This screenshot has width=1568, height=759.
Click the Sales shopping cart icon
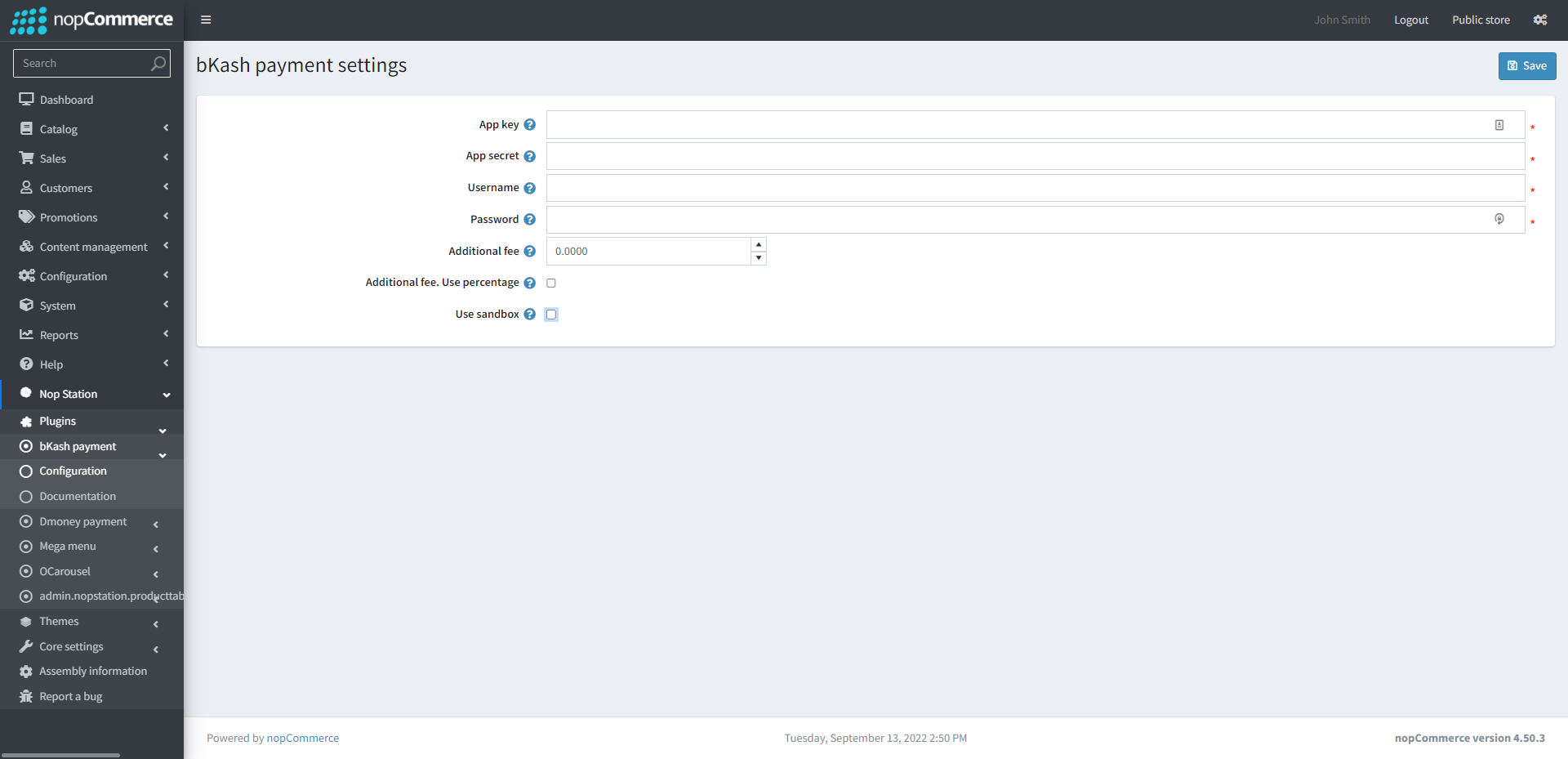pos(26,158)
